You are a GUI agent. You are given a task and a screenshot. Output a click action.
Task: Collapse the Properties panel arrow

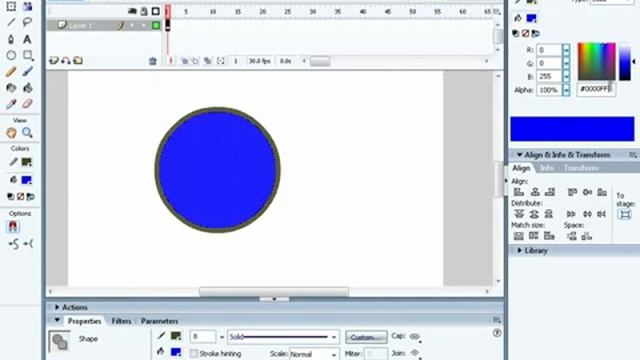click(x=57, y=320)
